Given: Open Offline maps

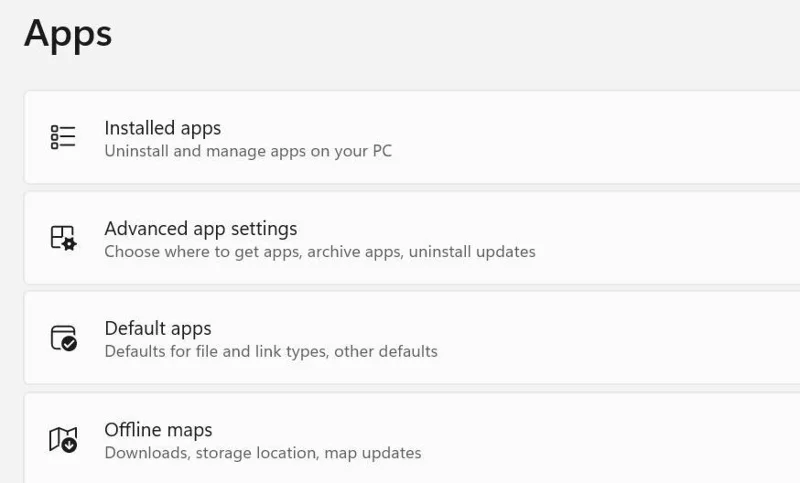Looking at the screenshot, I should point(412,438).
